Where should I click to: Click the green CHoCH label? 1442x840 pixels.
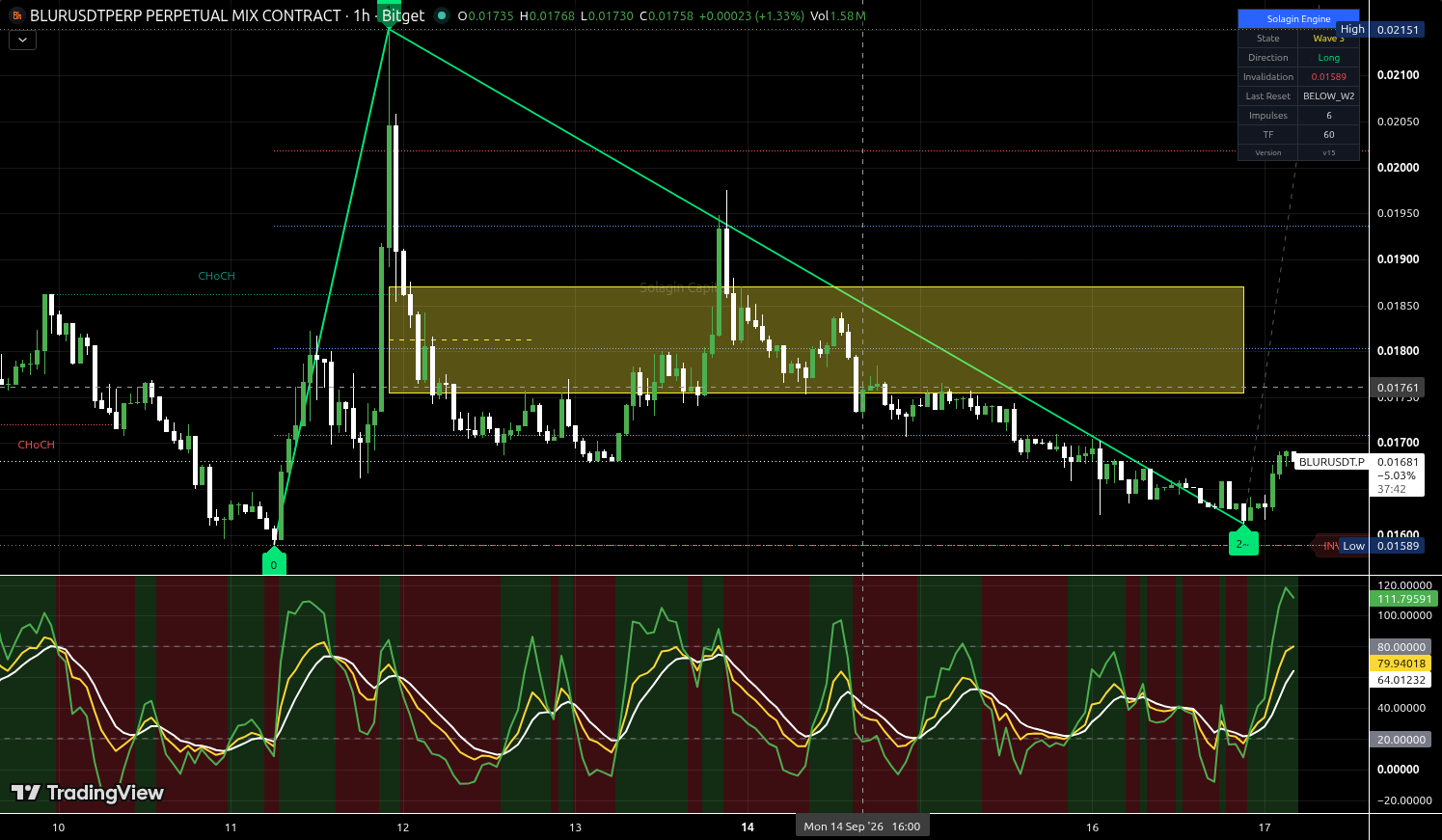pos(217,276)
